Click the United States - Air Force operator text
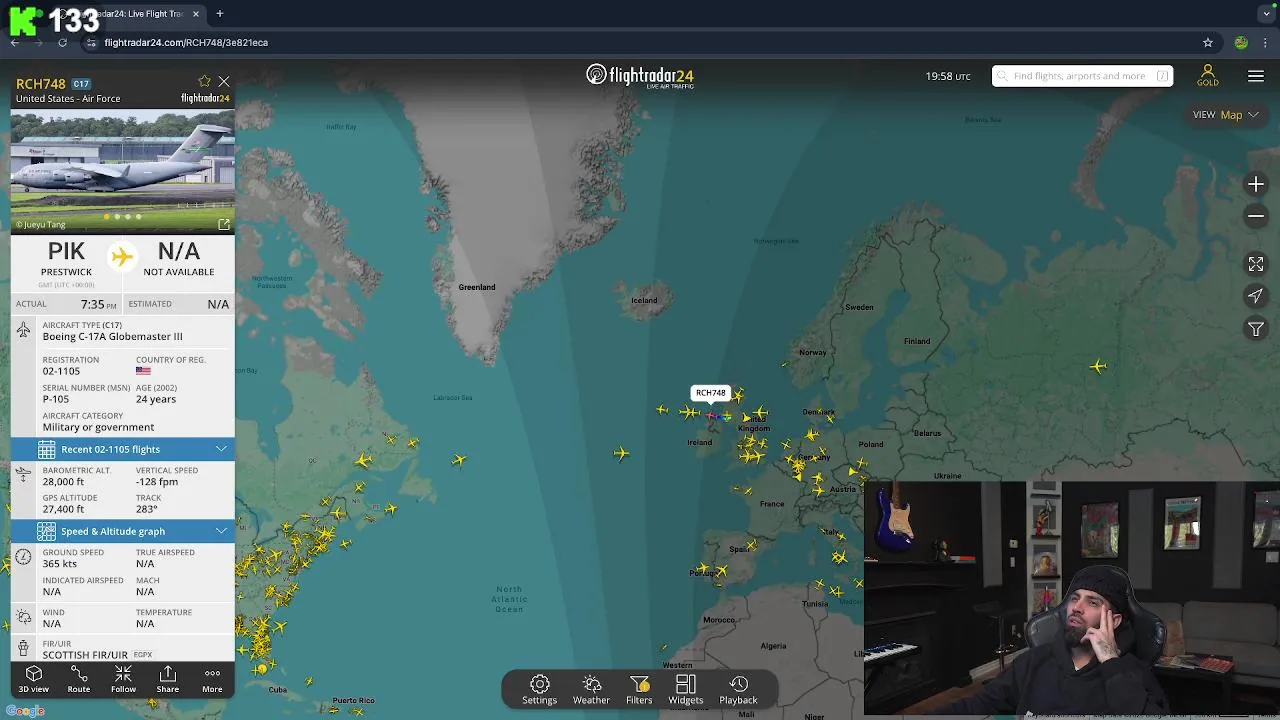Image resolution: width=1280 pixels, height=720 pixels. pos(68,99)
